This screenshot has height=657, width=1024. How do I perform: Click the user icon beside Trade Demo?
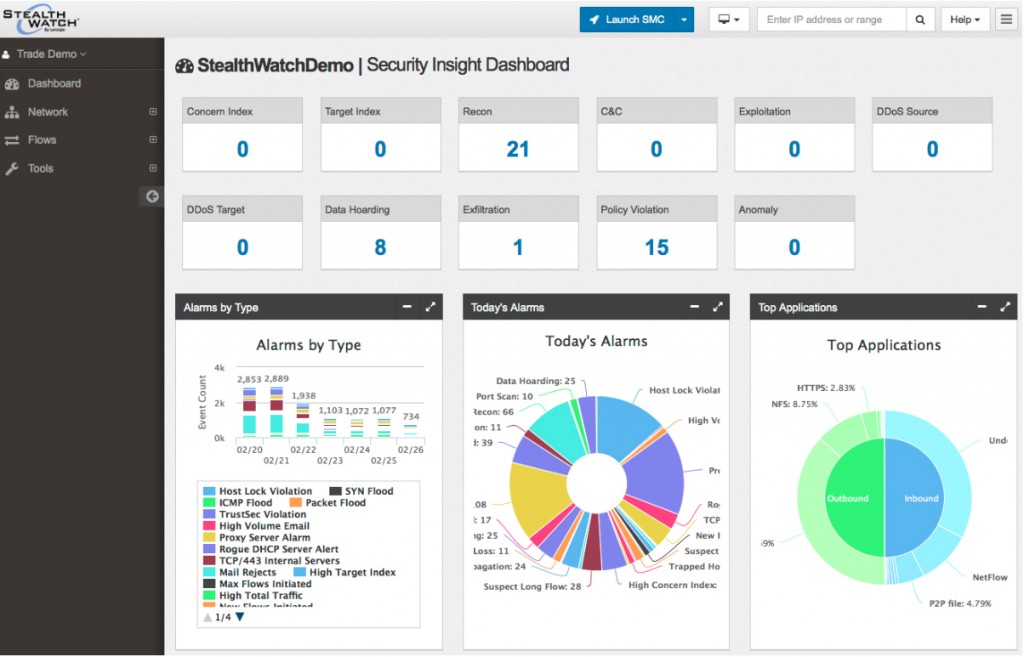click(x=6, y=54)
